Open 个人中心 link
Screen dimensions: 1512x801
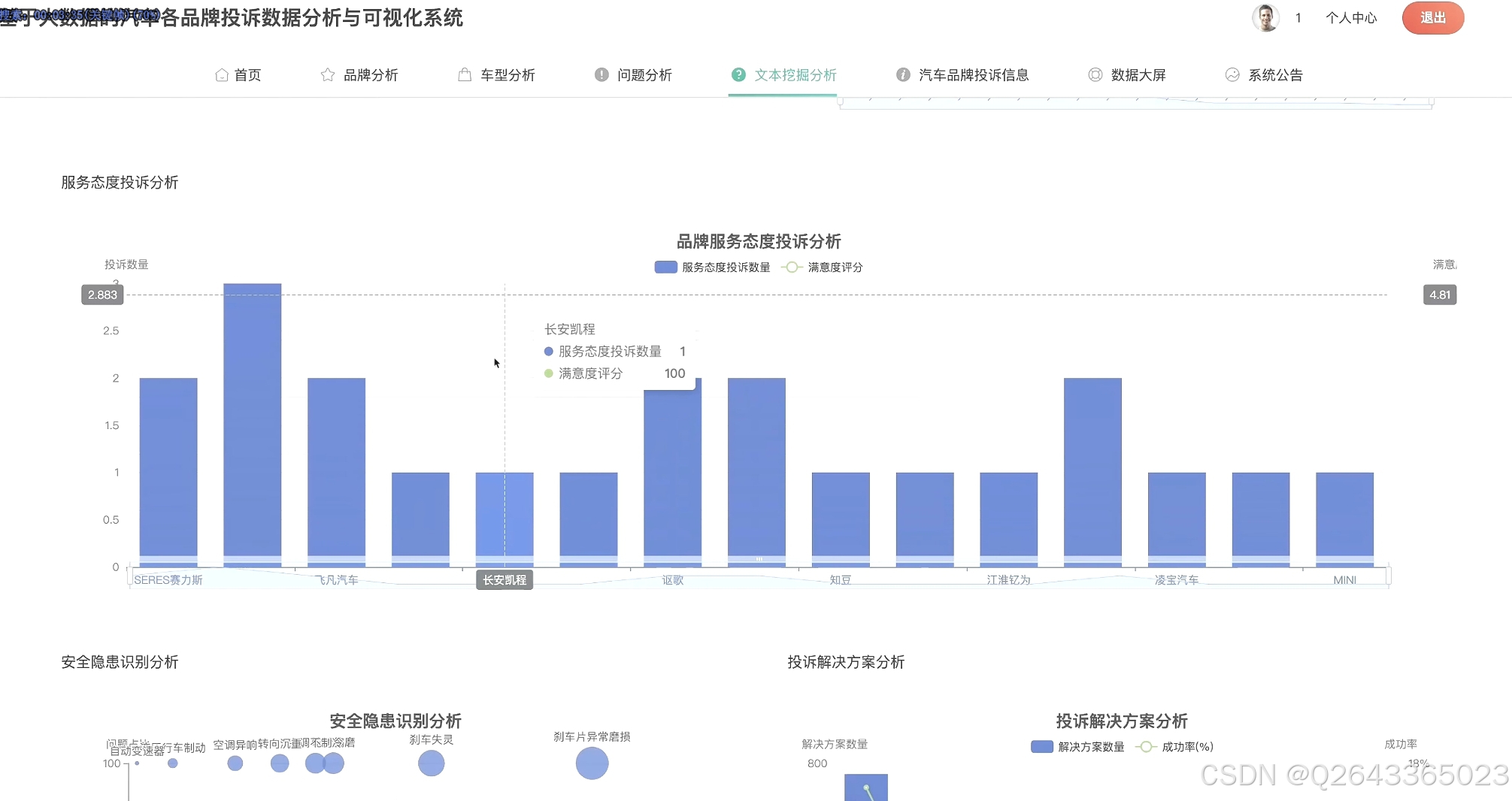(1351, 18)
